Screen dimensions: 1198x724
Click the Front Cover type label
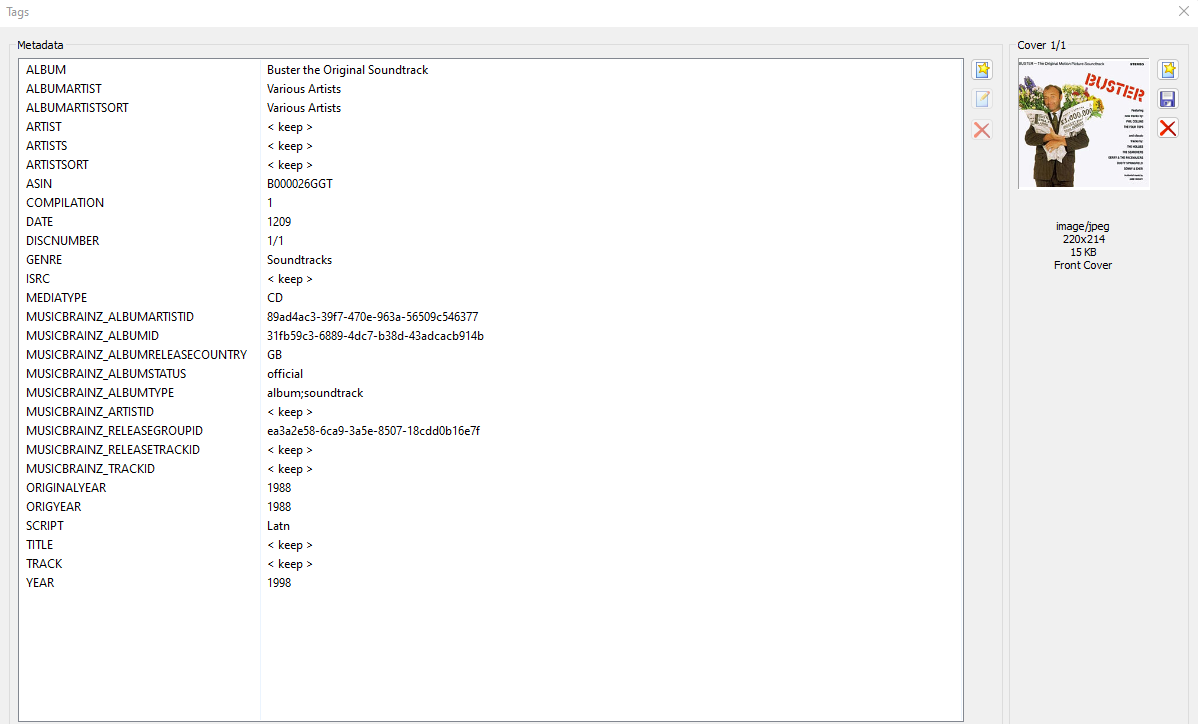(x=1082, y=264)
